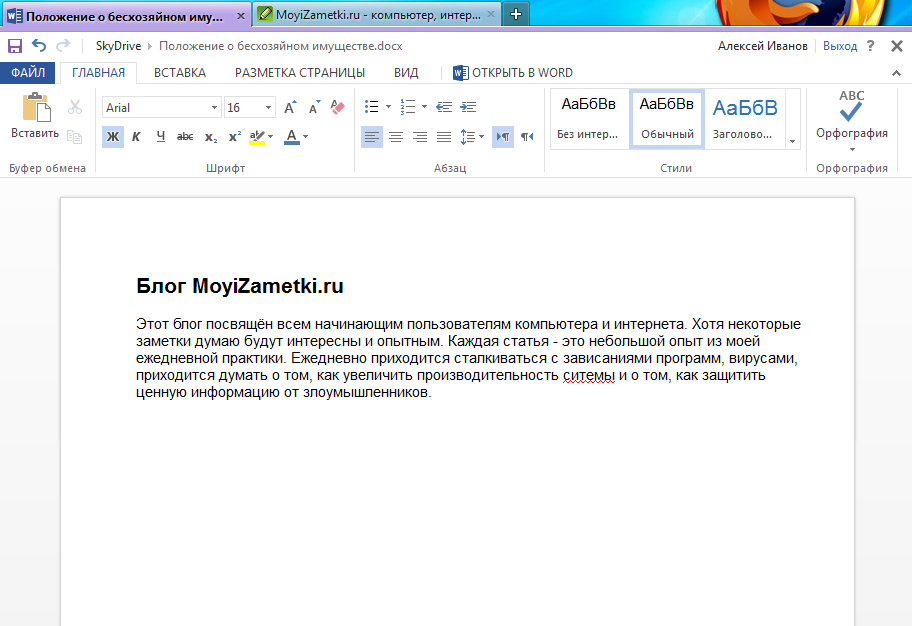Switch to the ГЛАВНАЯ tab
912x626 pixels.
pos(98,73)
